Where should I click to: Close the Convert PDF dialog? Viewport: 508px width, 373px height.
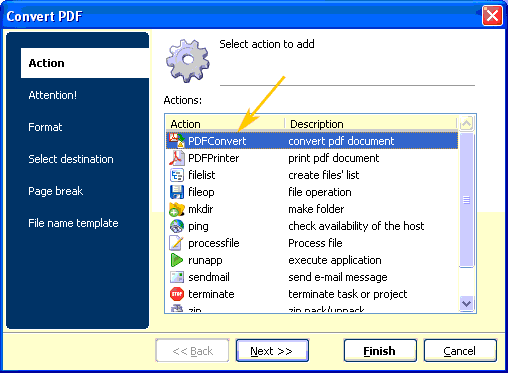tap(492, 15)
